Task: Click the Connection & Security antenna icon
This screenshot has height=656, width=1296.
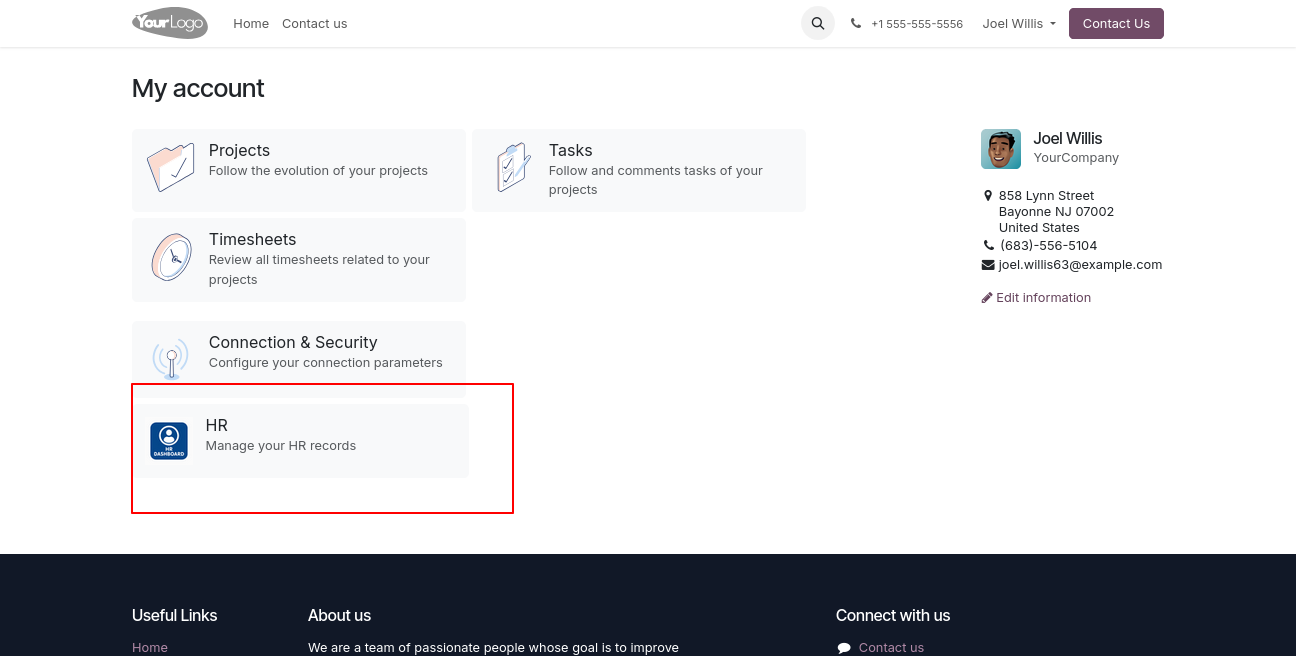Action: pyautogui.click(x=171, y=358)
